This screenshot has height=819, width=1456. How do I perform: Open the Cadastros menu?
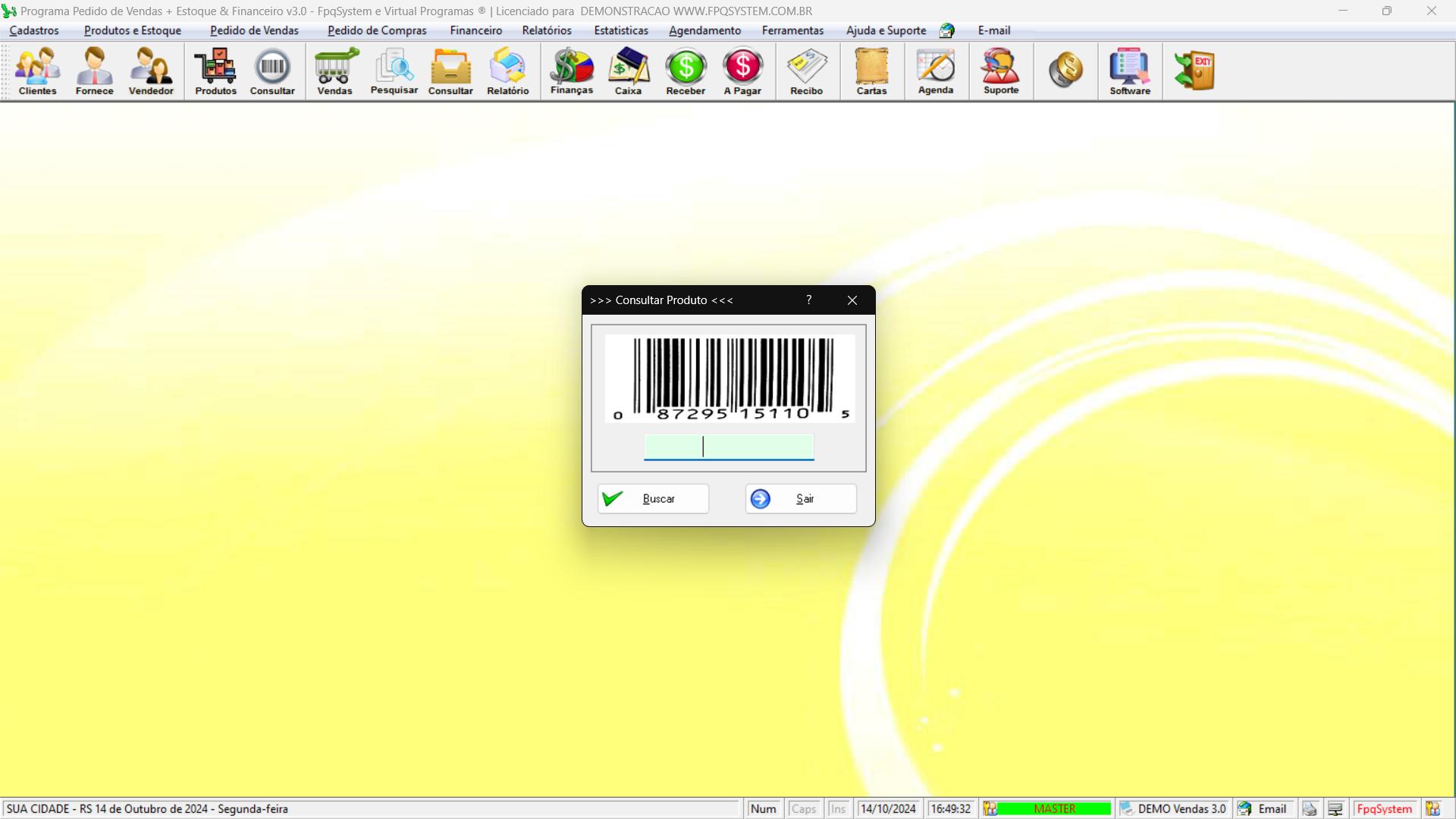point(34,30)
